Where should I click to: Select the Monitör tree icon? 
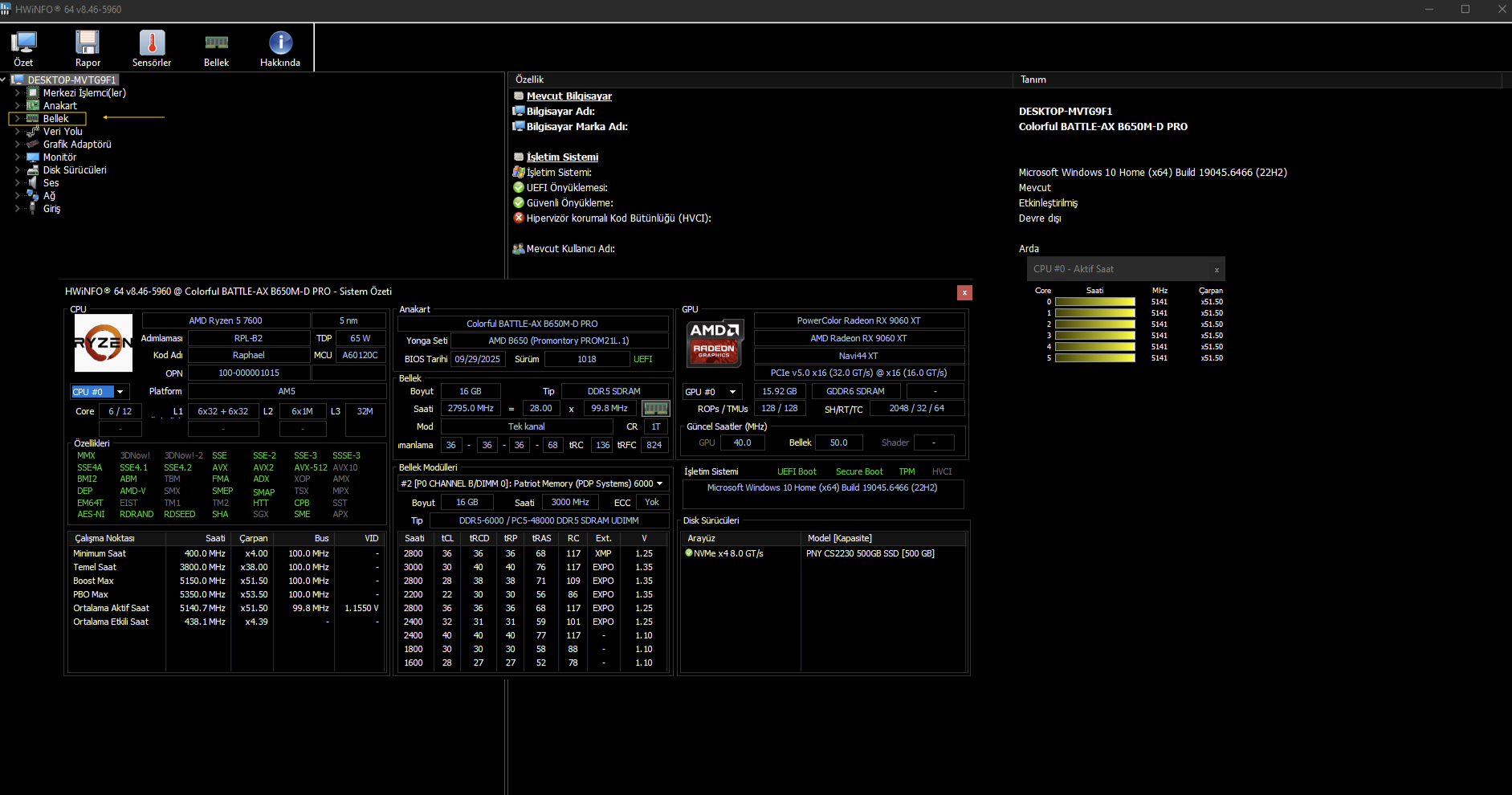click(x=33, y=157)
